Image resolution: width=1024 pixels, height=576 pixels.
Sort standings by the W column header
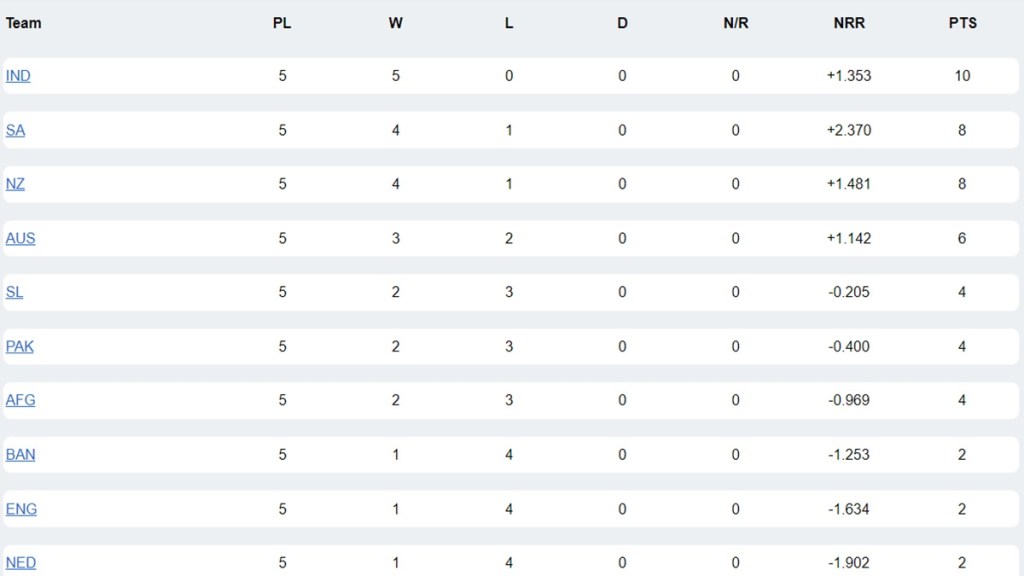395,23
